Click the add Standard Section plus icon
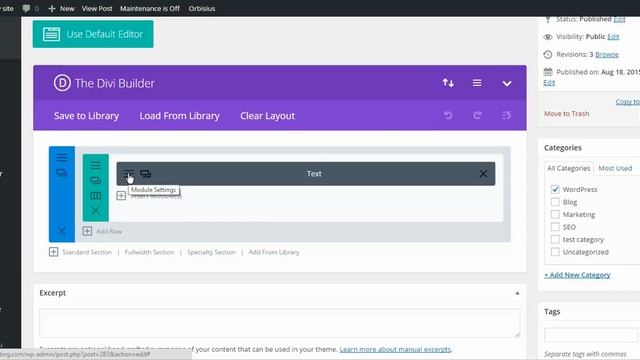The image size is (640, 360). pyautogui.click(x=53, y=252)
